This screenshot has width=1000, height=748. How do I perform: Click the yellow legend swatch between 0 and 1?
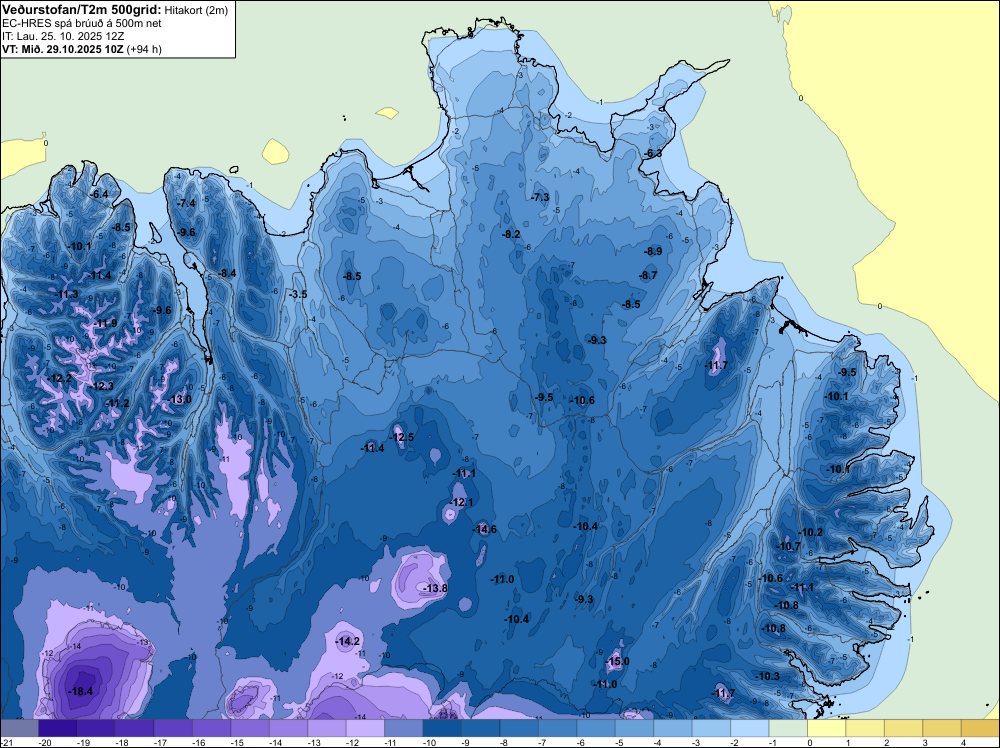(826, 728)
